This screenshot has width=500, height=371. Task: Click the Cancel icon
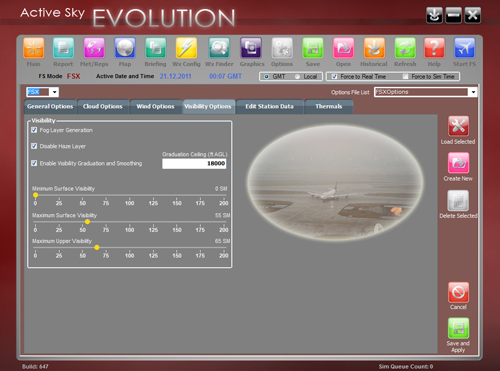458,293
